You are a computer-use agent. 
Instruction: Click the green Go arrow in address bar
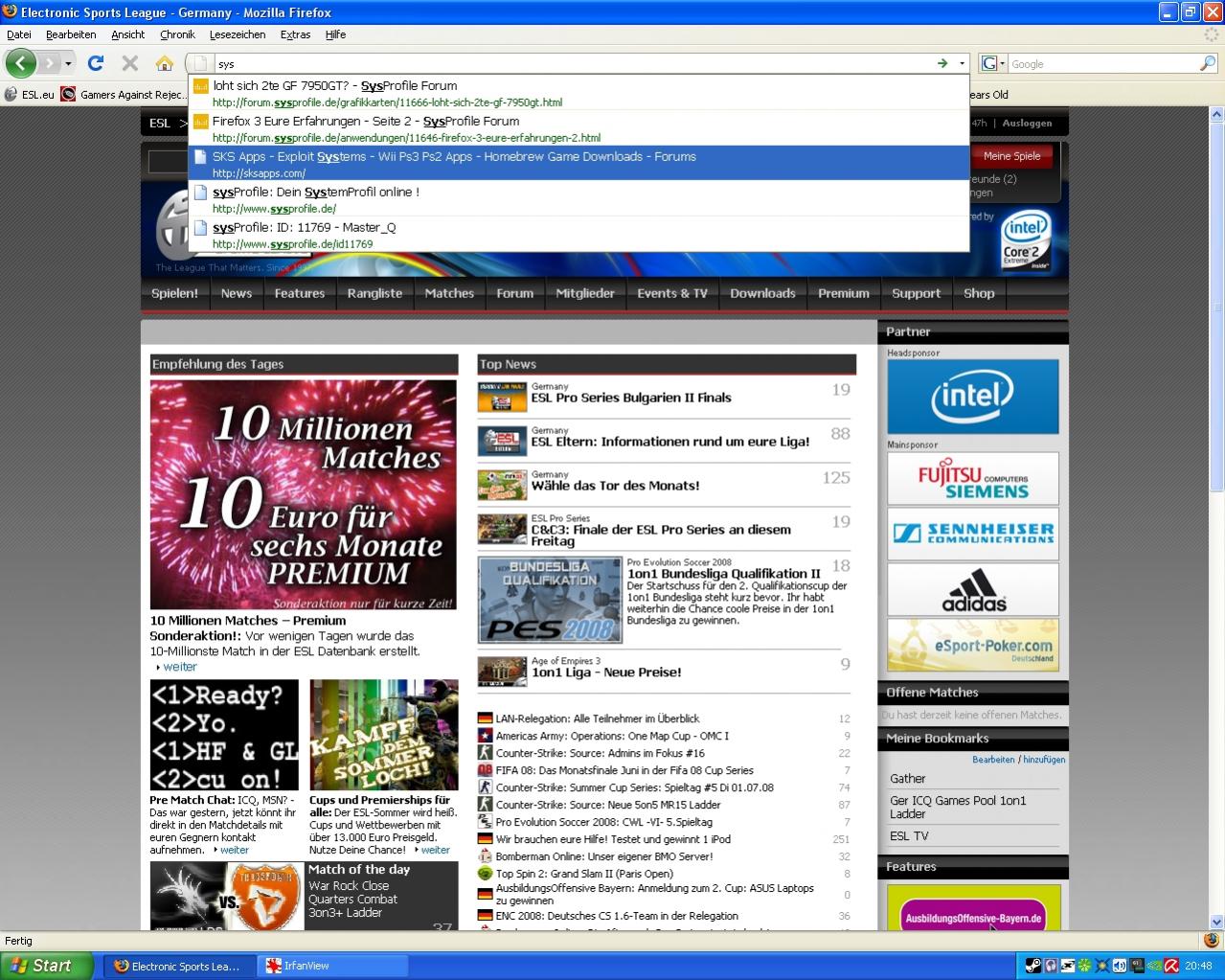[942, 63]
